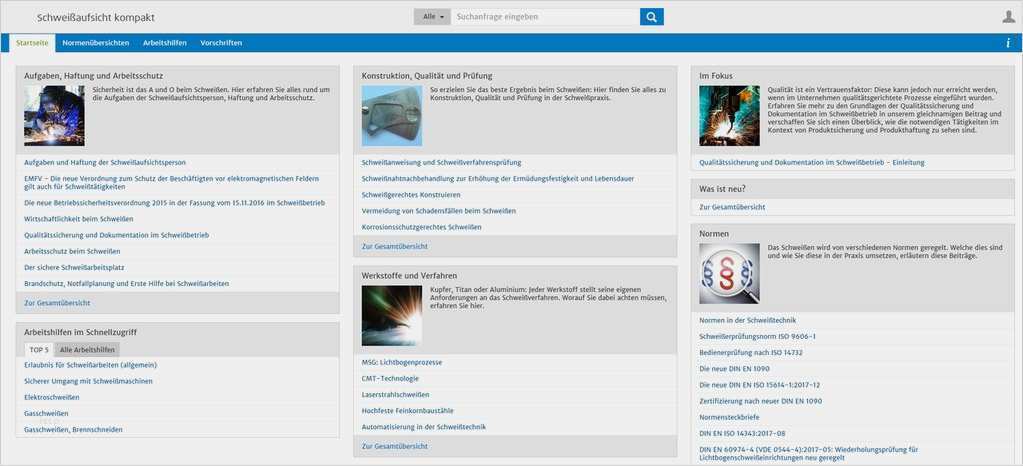Open the user profile icon
This screenshot has width=1023, height=466.
[1008, 17]
